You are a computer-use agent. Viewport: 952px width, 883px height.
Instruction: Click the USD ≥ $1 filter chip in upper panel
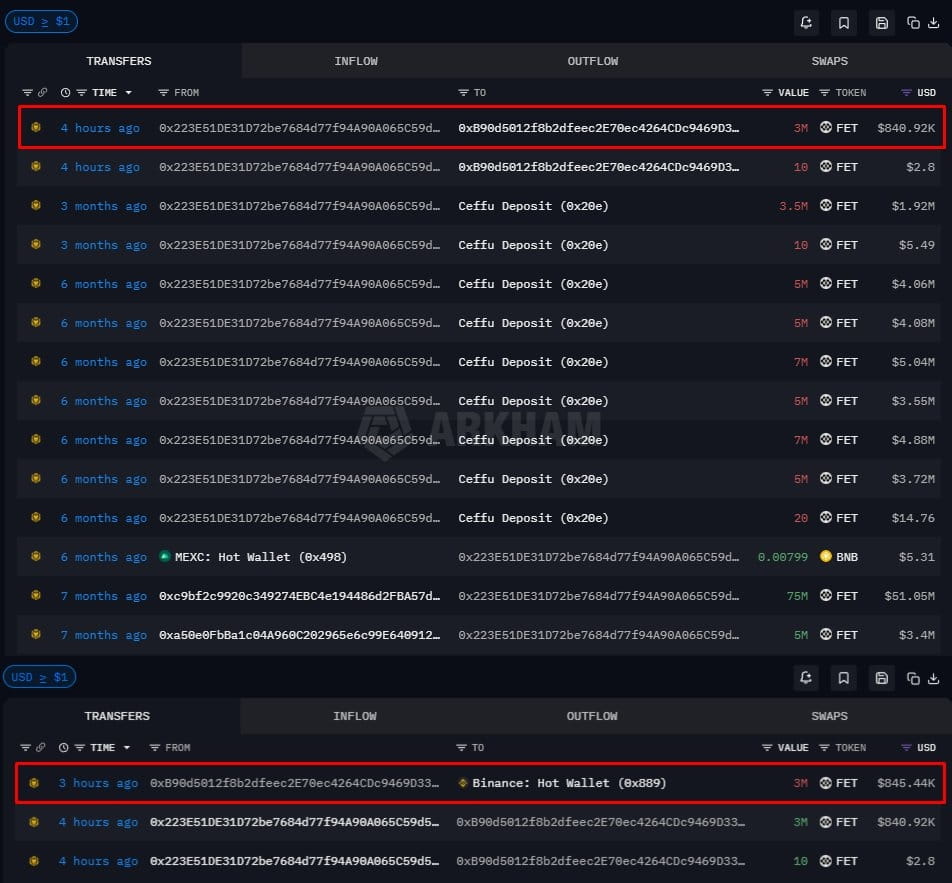click(41, 22)
